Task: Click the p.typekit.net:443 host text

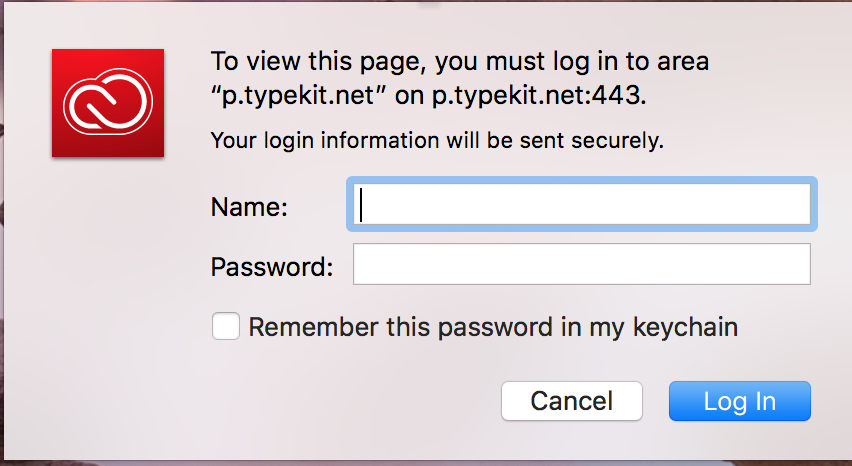Action: (x=539, y=96)
